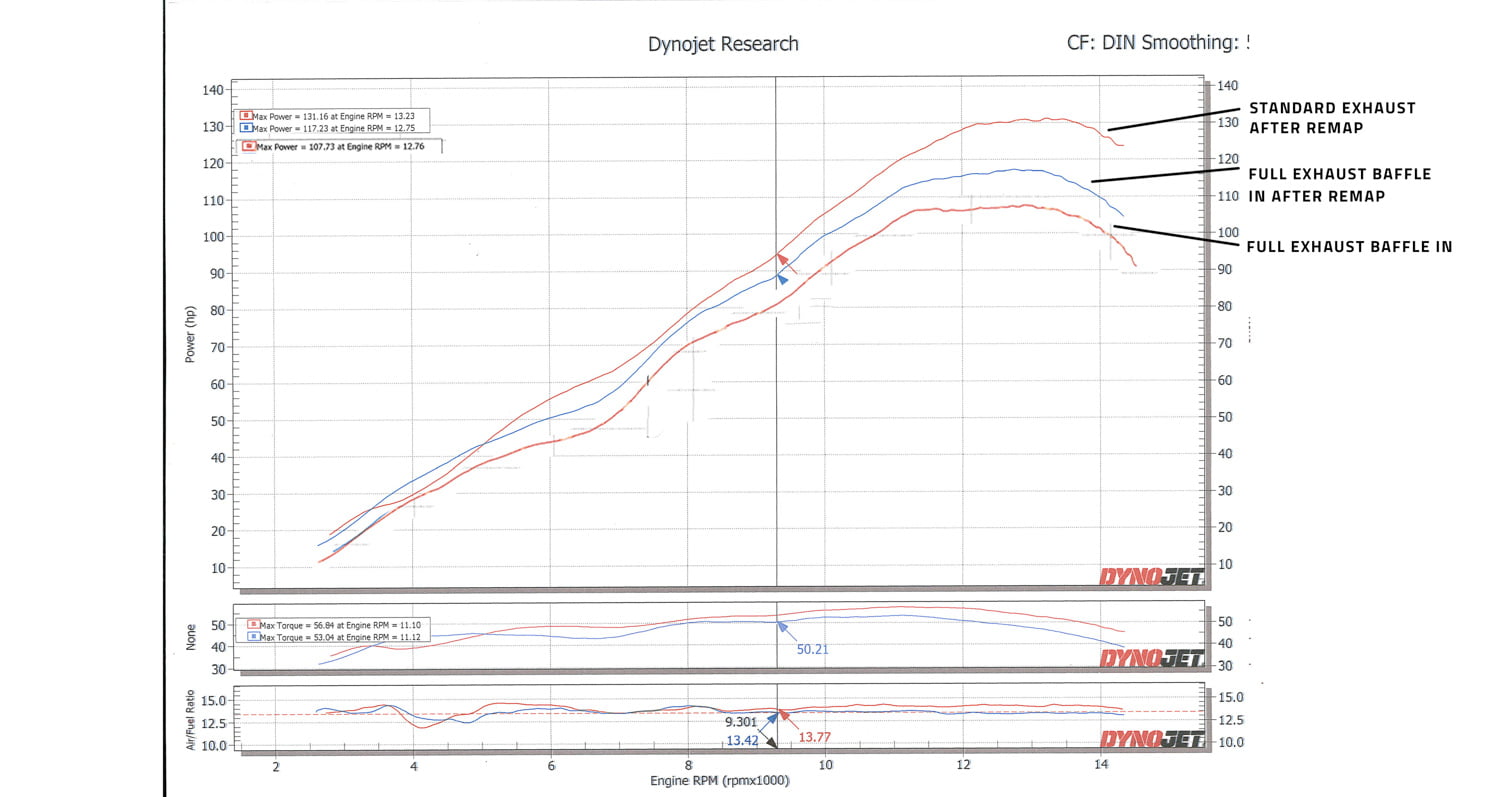Click the 'STANDARD EXHAUST AFTER REMAP' annotation label

[1333, 118]
